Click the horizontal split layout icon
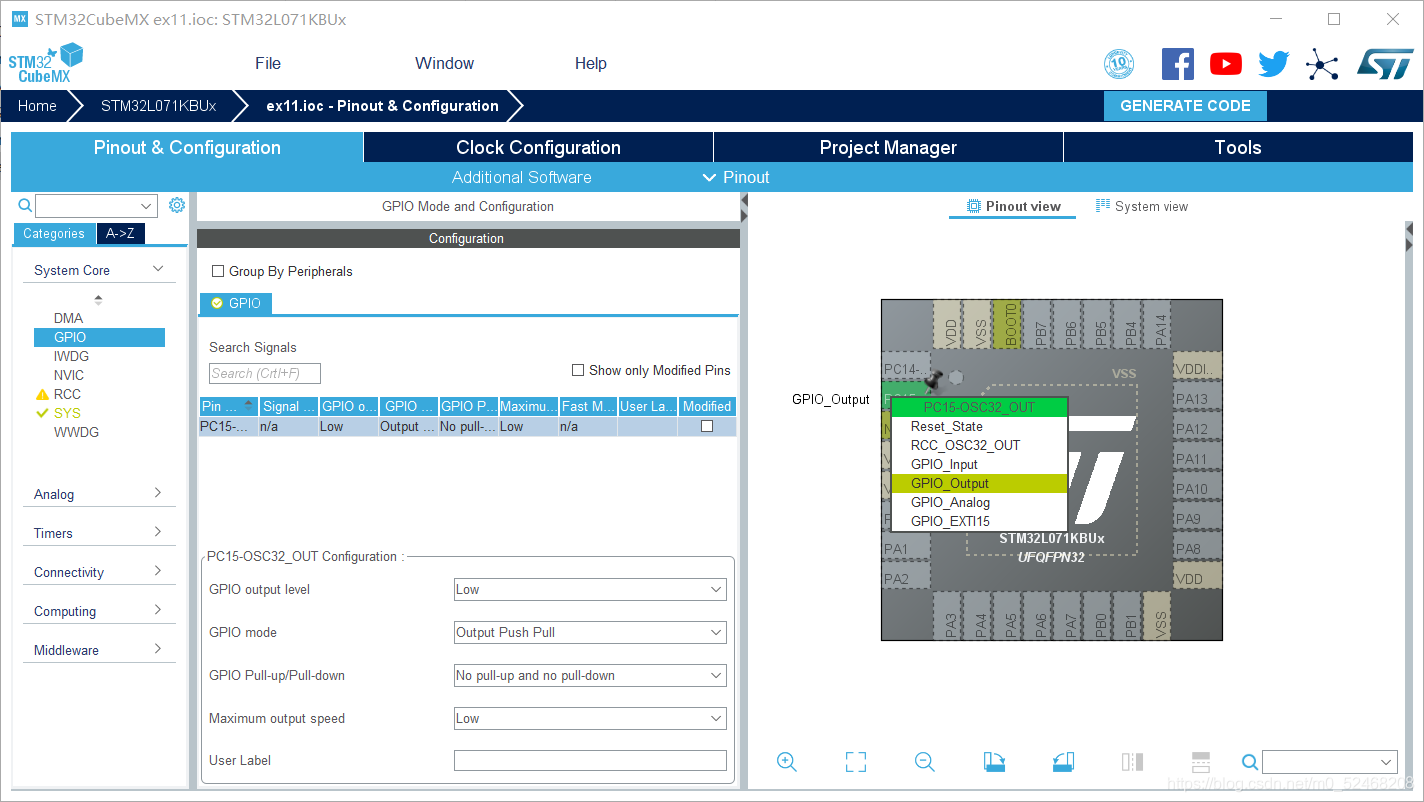1424x802 pixels. tap(1201, 762)
